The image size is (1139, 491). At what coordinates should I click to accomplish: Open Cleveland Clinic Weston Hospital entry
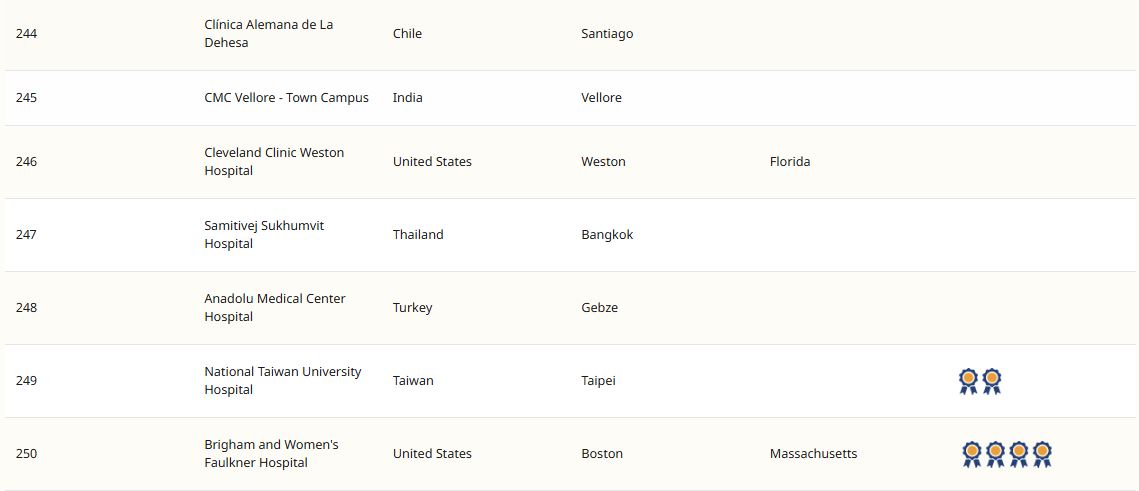coord(274,162)
